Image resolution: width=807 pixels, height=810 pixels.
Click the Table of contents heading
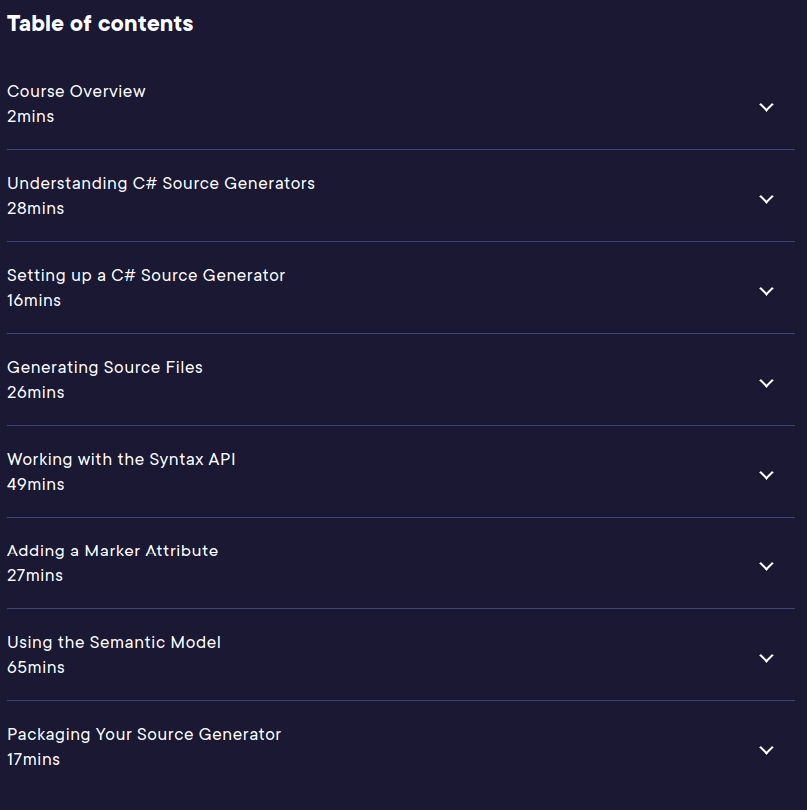[100, 24]
